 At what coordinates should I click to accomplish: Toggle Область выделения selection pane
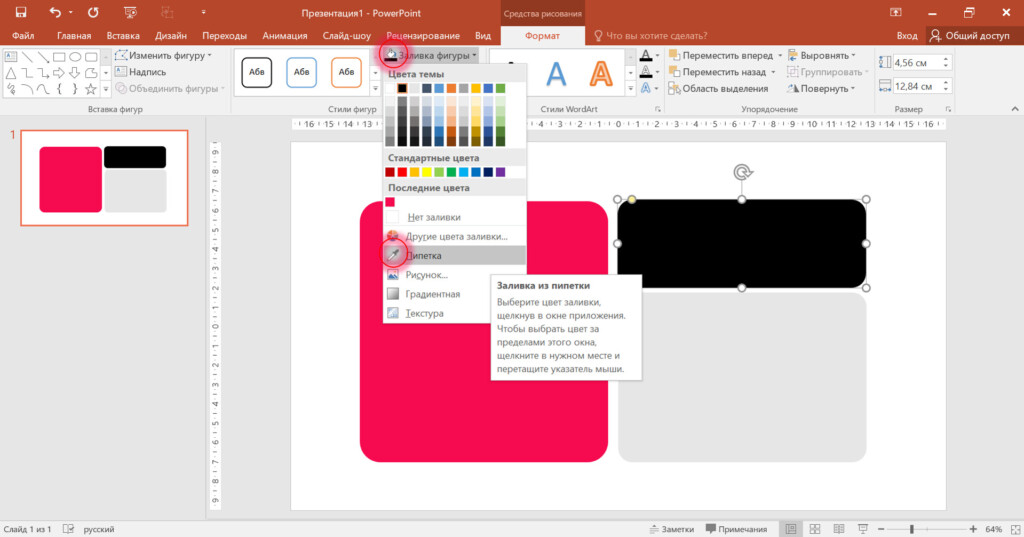point(718,89)
